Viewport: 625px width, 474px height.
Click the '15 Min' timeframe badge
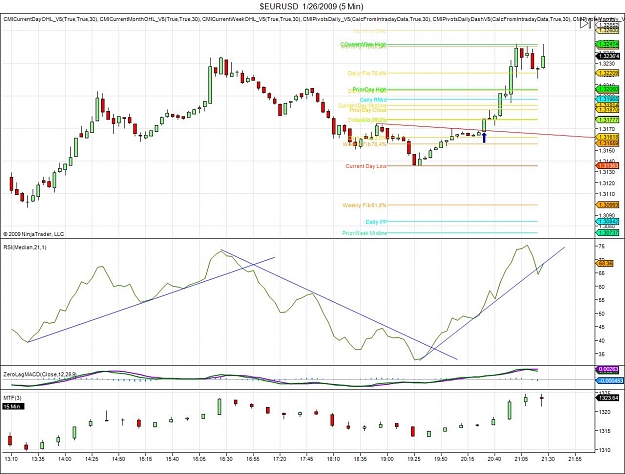click(14, 407)
